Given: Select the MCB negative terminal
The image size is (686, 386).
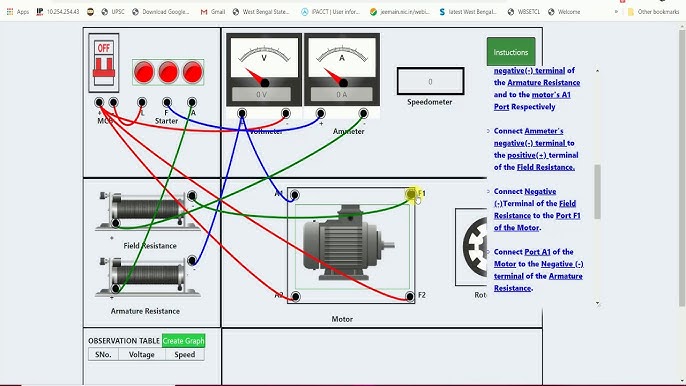Looking at the screenshot, I should click(x=113, y=102).
